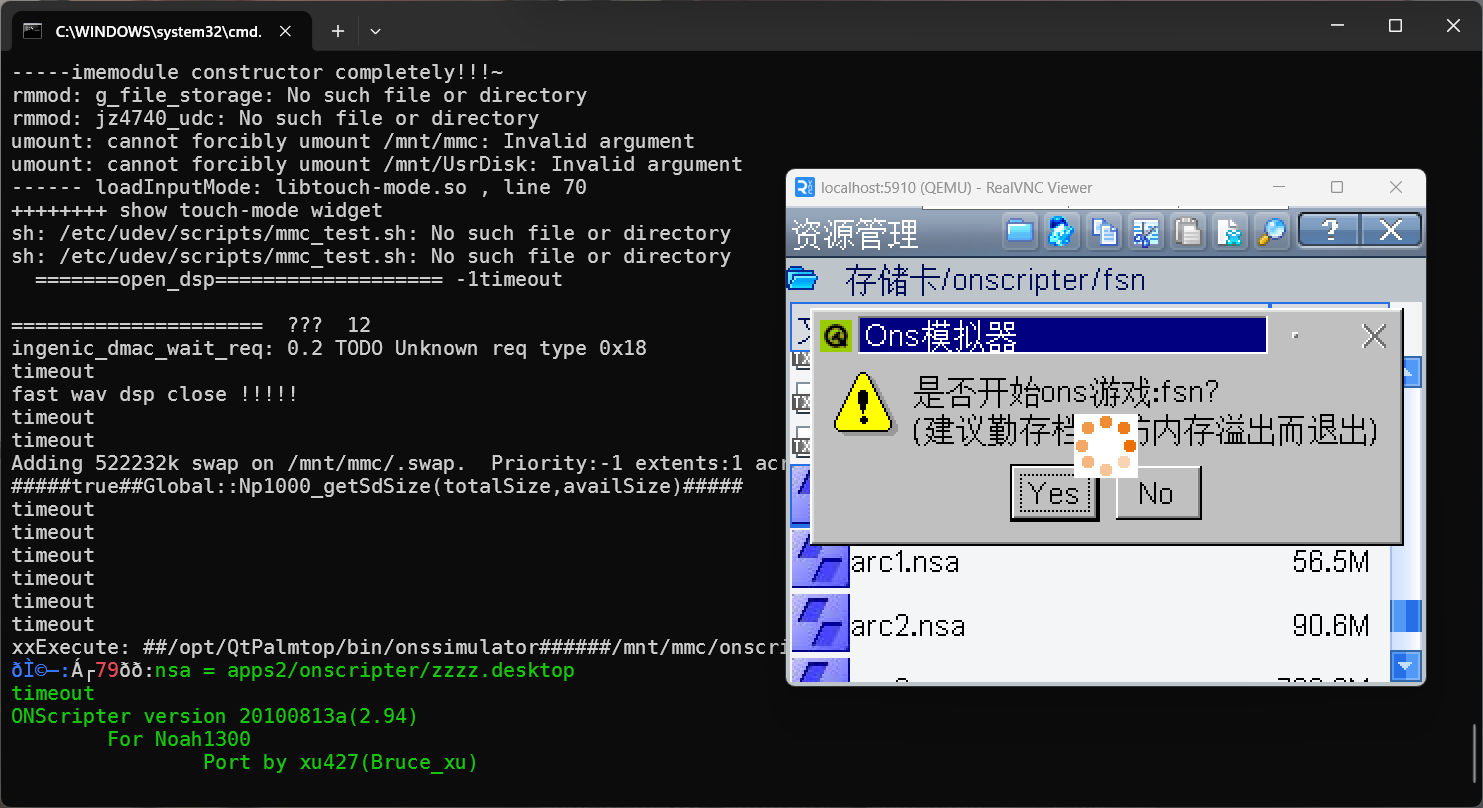Decline with the No button
This screenshot has width=1483, height=808.
click(x=1157, y=493)
